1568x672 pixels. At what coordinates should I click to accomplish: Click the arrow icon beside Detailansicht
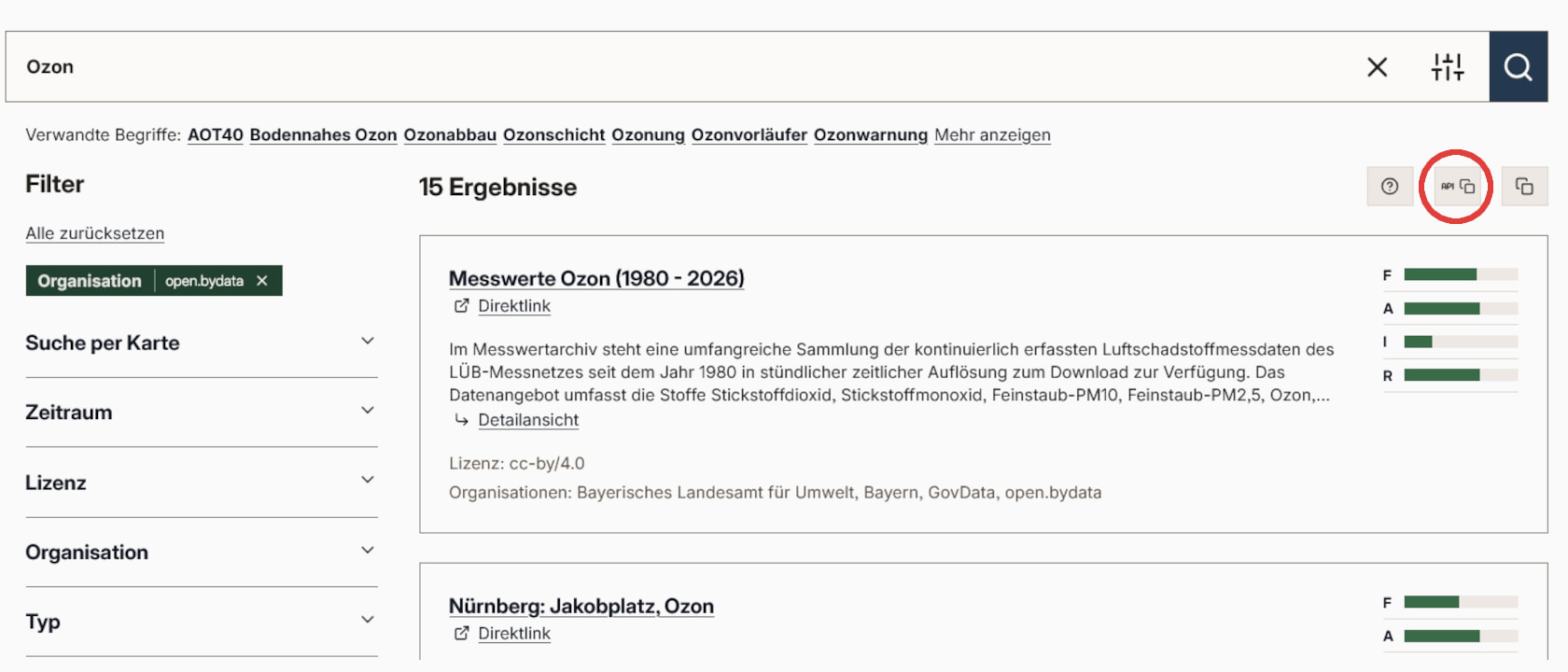[461, 420]
